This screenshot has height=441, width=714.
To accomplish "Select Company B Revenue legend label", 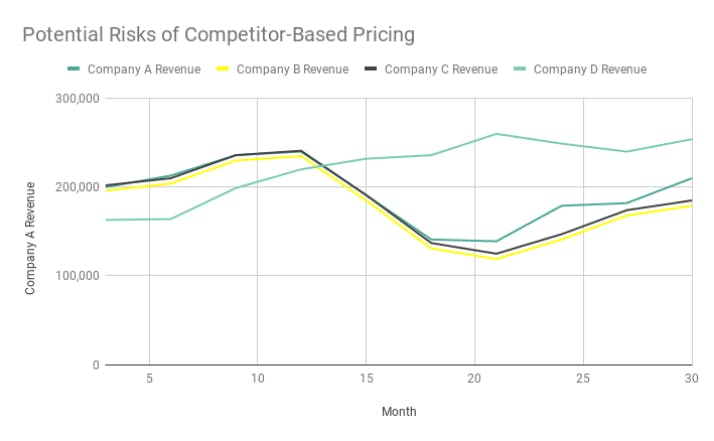I will coord(293,70).
